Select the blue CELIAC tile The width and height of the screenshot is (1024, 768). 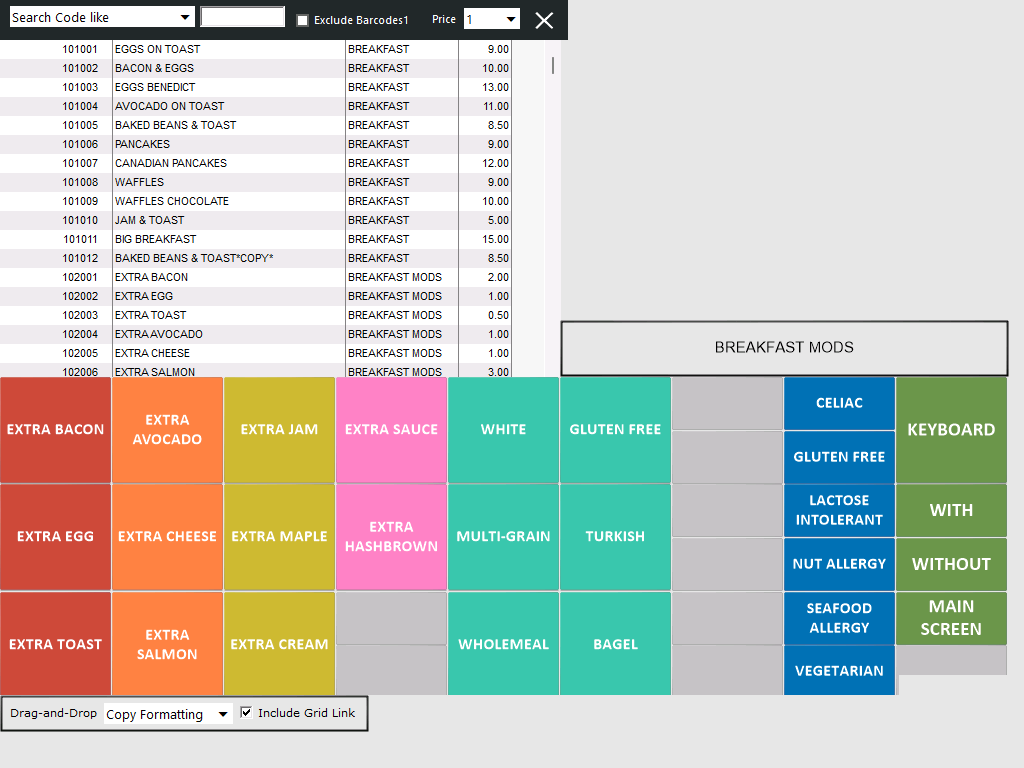839,403
